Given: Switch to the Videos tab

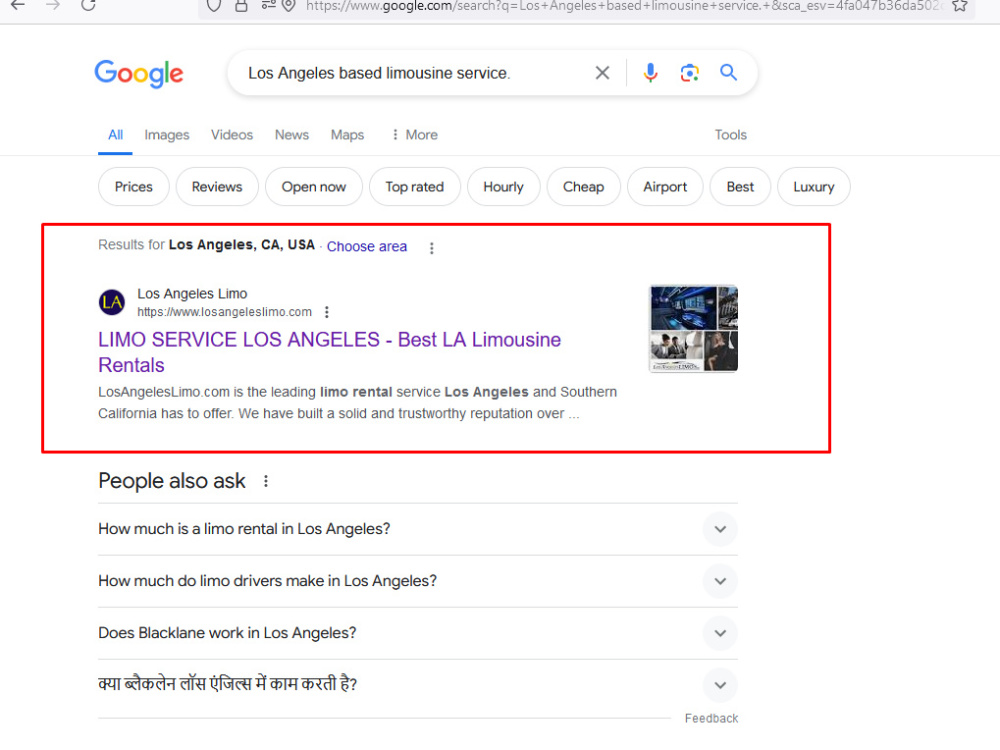Looking at the screenshot, I should point(232,135).
